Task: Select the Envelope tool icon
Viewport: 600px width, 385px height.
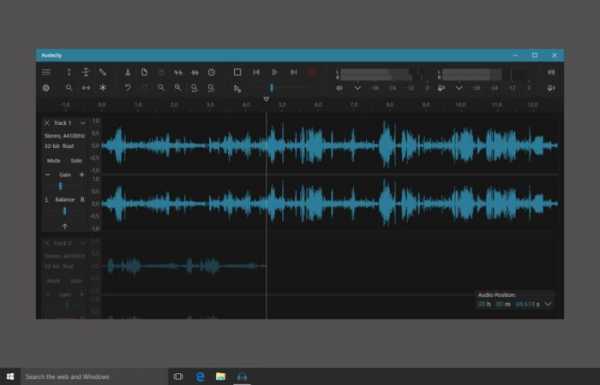Action: point(85,72)
